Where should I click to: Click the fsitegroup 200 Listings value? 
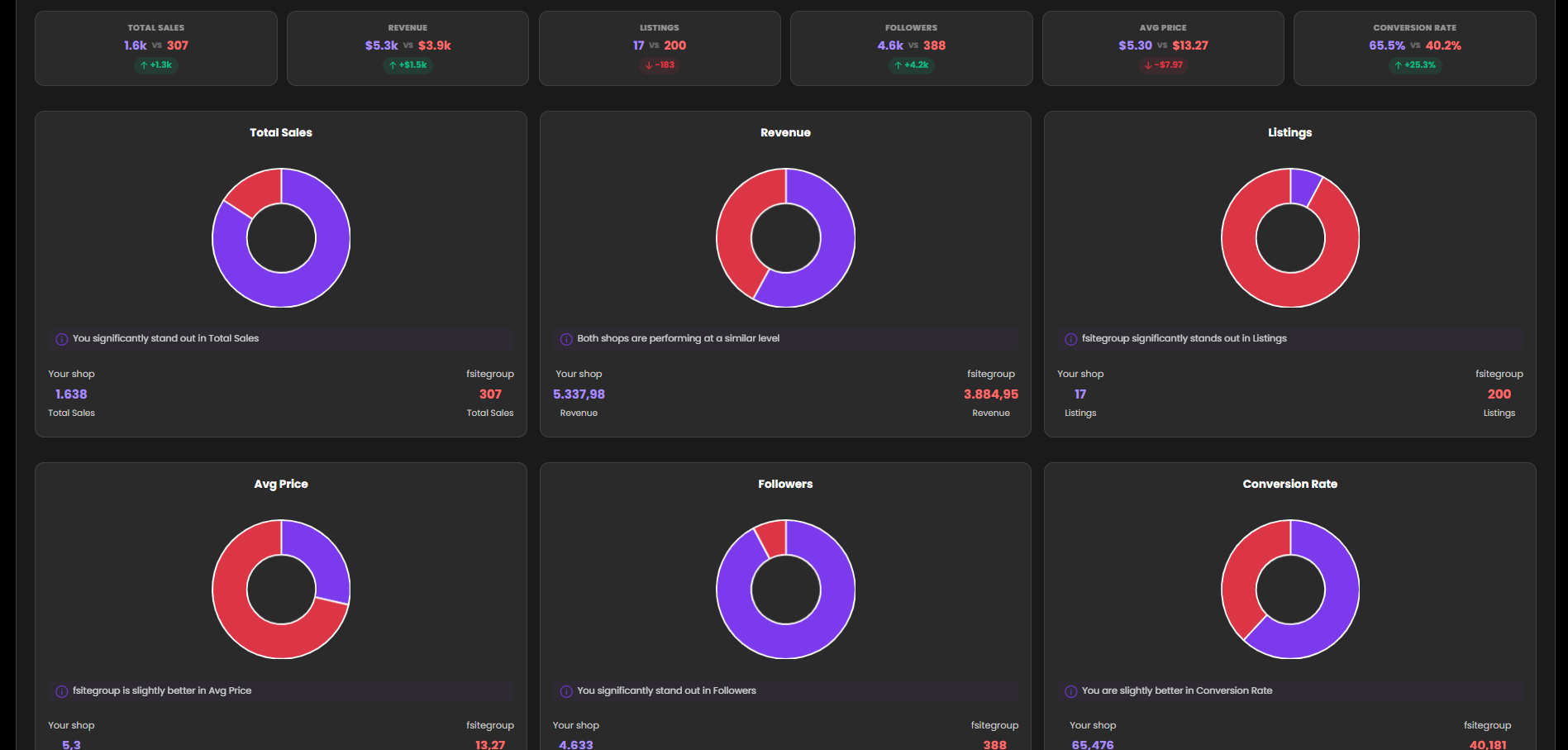click(x=1499, y=394)
